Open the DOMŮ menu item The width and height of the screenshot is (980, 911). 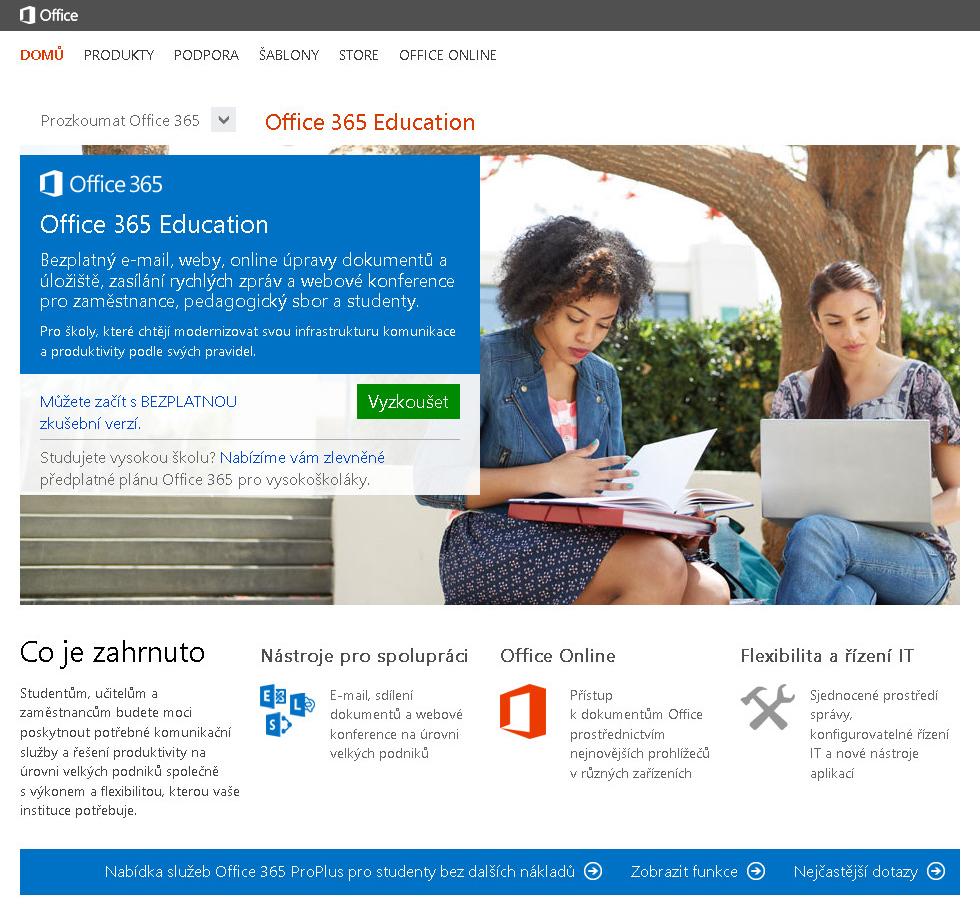(x=42, y=55)
